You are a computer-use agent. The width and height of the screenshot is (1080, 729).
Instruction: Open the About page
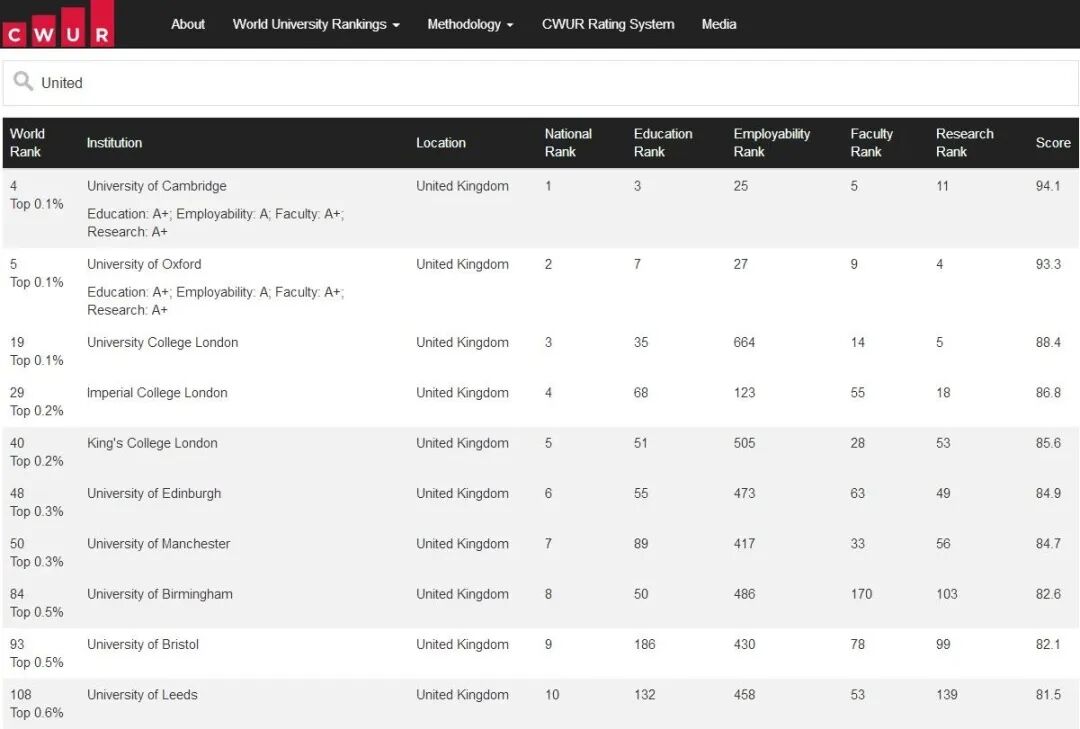[187, 24]
